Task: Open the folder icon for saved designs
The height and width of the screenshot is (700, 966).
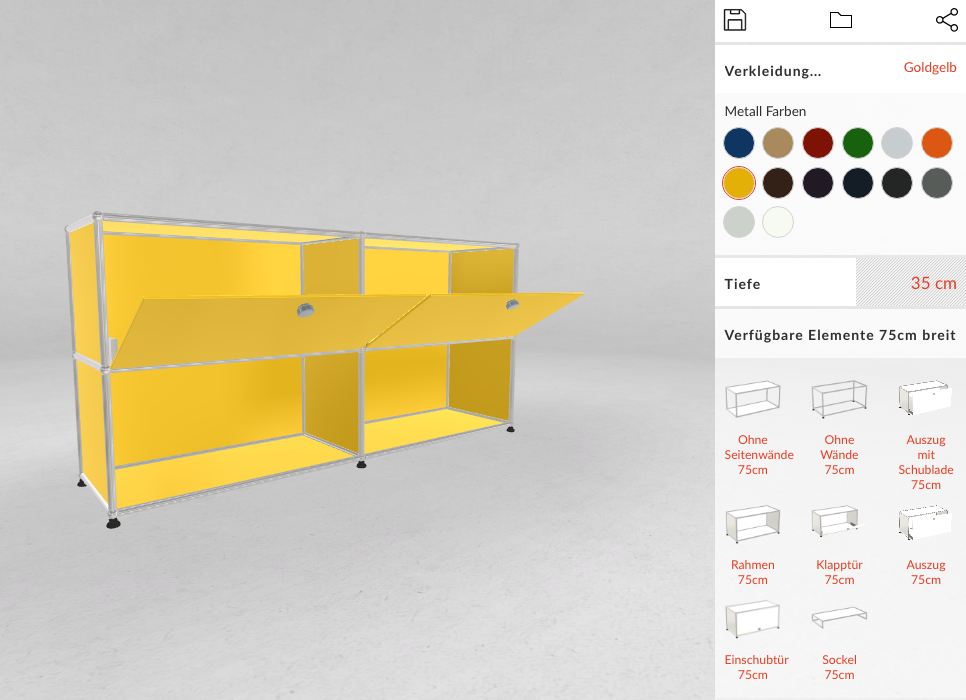Action: pyautogui.click(x=840, y=20)
